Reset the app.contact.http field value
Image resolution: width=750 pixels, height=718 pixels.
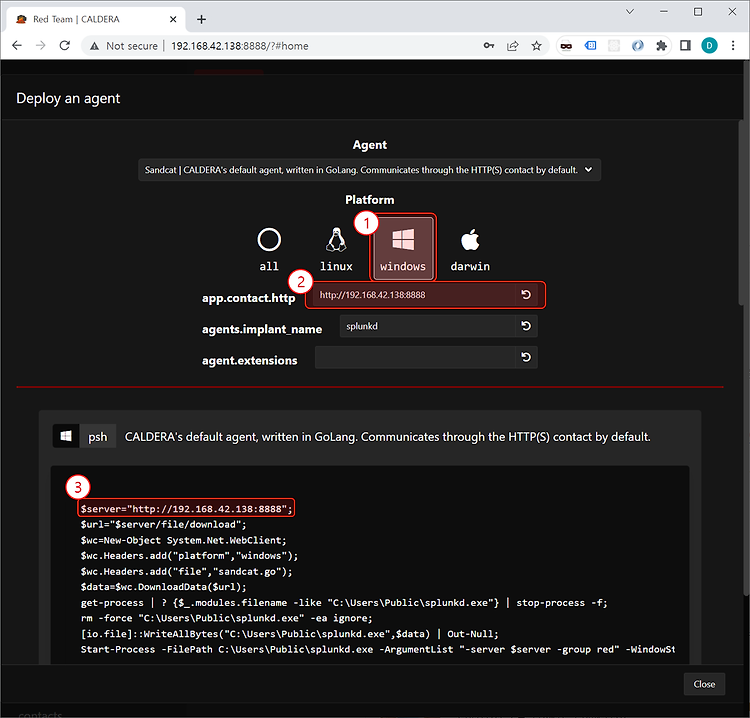(526, 295)
